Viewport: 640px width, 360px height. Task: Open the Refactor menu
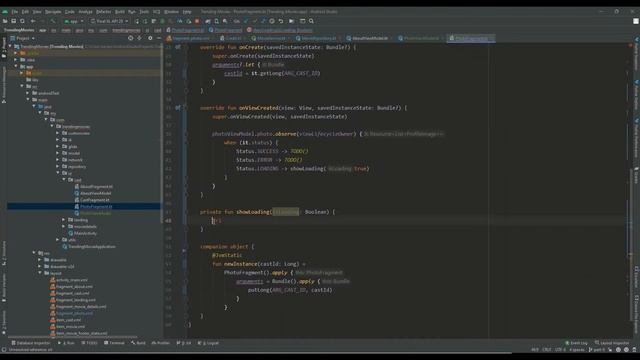pyautogui.click(x=103, y=12)
